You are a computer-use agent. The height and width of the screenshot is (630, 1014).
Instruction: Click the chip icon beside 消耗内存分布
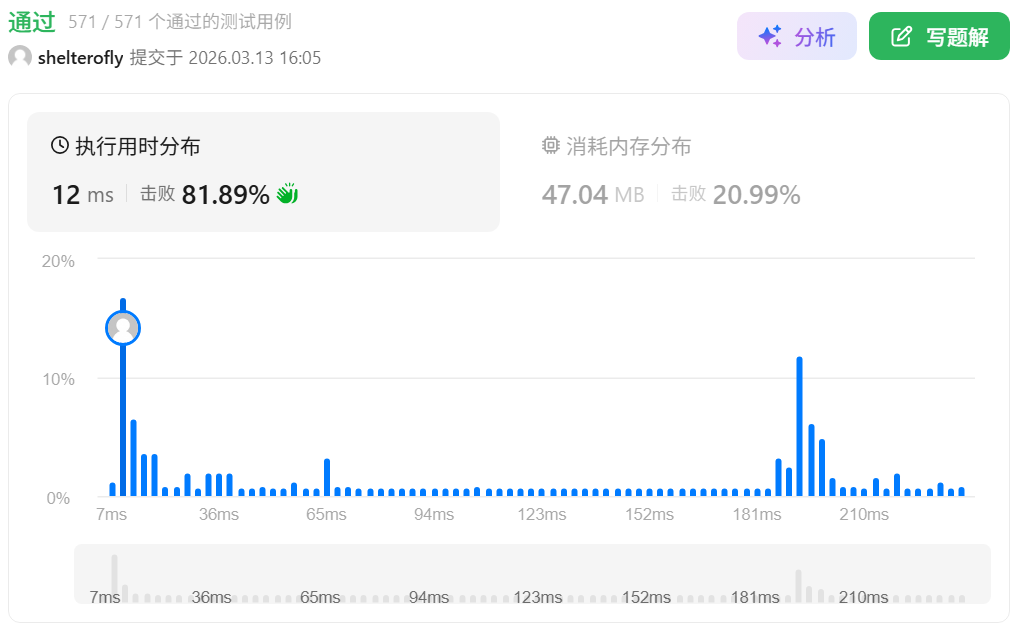(550, 146)
